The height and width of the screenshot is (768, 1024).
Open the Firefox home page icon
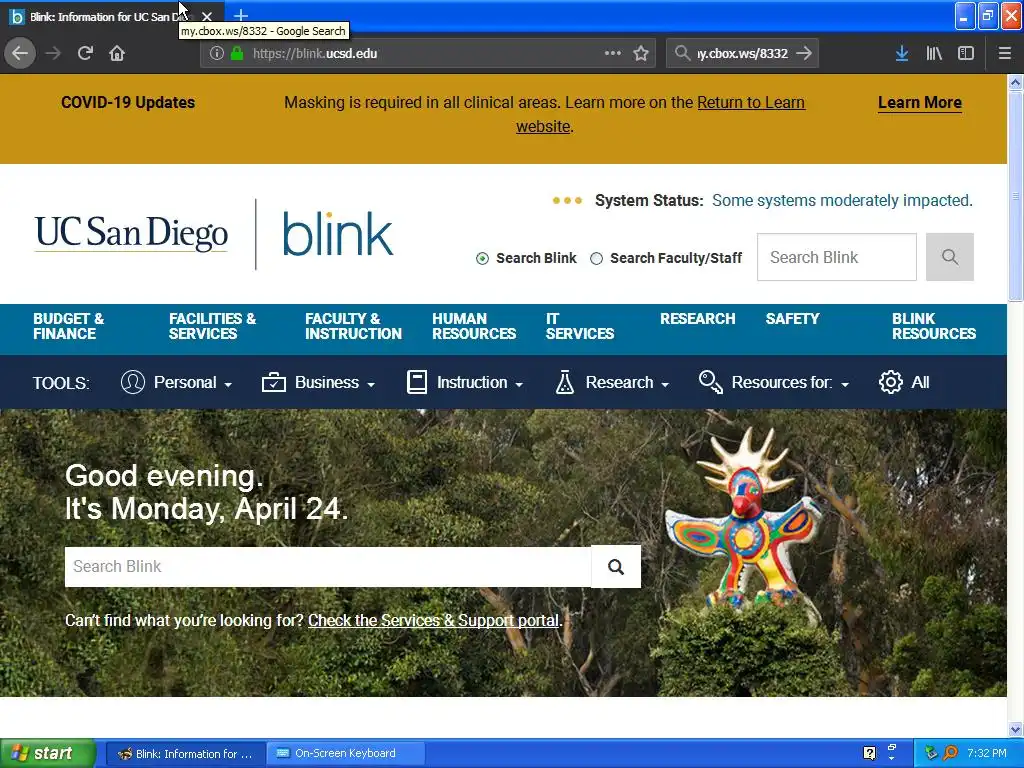click(x=117, y=54)
